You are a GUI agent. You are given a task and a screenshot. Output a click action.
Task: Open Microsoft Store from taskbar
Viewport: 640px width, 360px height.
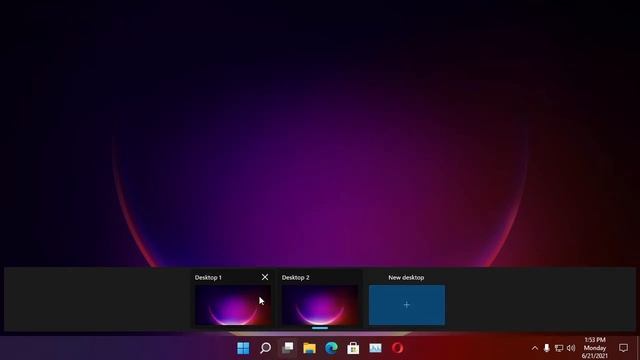click(353, 348)
